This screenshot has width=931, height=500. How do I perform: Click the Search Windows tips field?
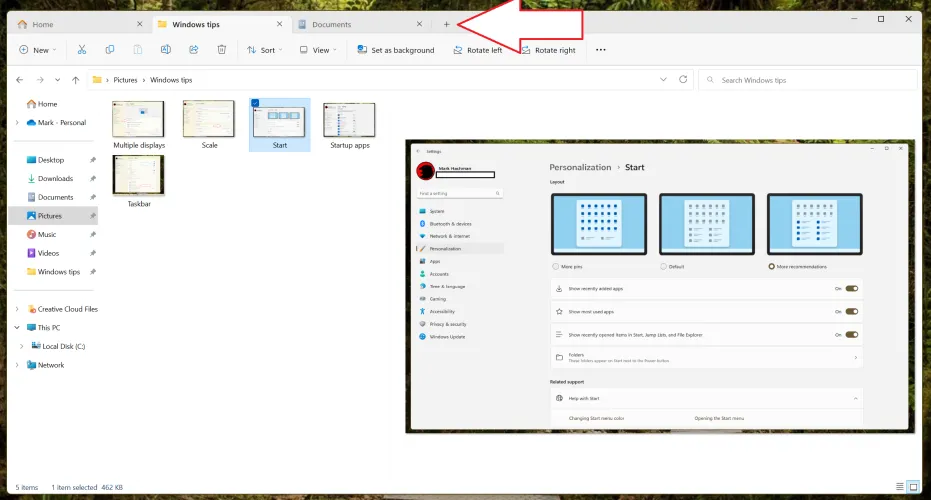coord(810,80)
